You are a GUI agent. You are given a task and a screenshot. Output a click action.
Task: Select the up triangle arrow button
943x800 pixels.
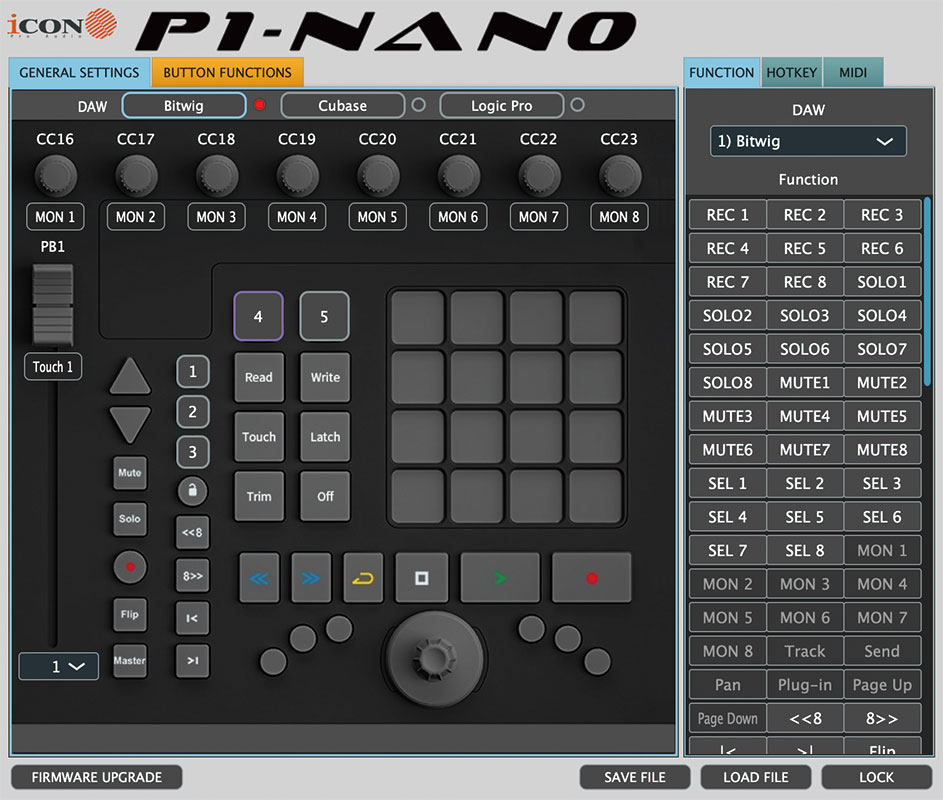point(130,377)
